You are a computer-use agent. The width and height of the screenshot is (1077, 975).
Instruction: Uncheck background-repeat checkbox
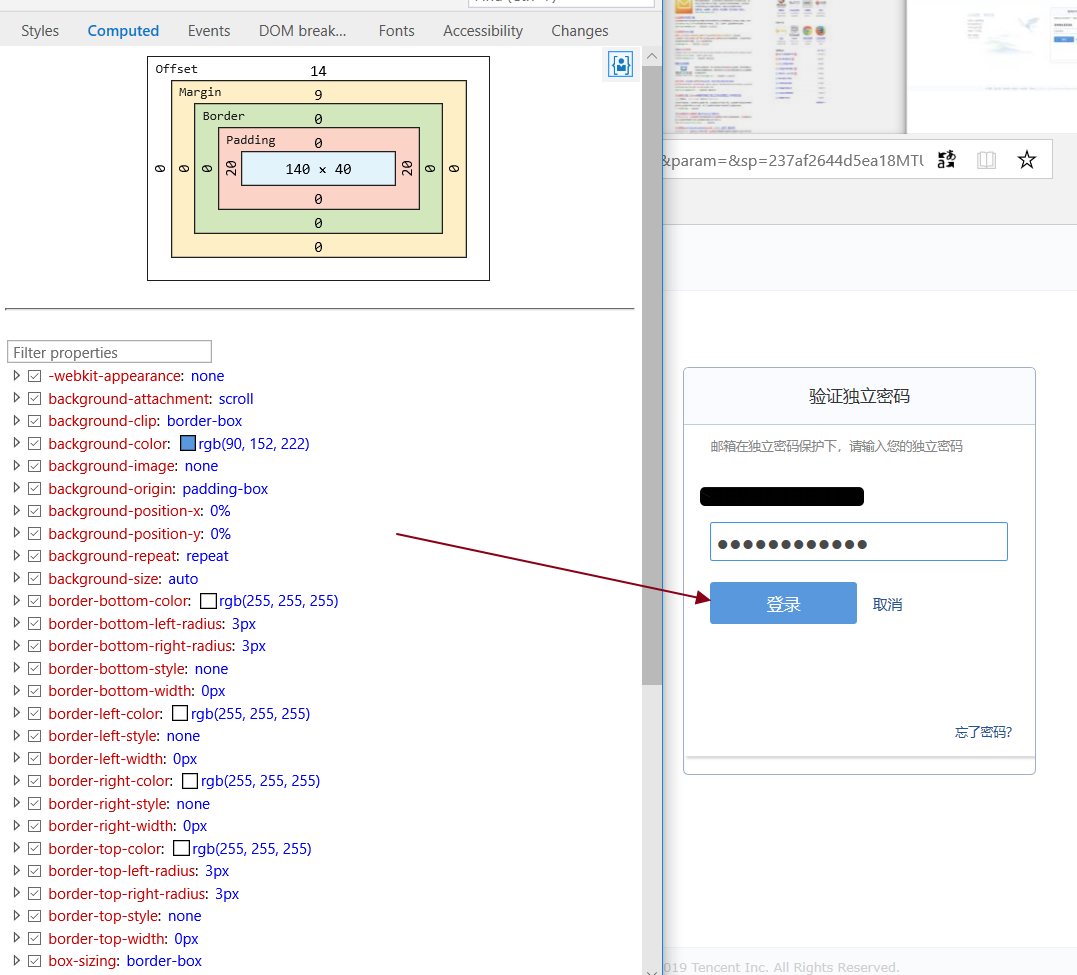pyautogui.click(x=34, y=557)
